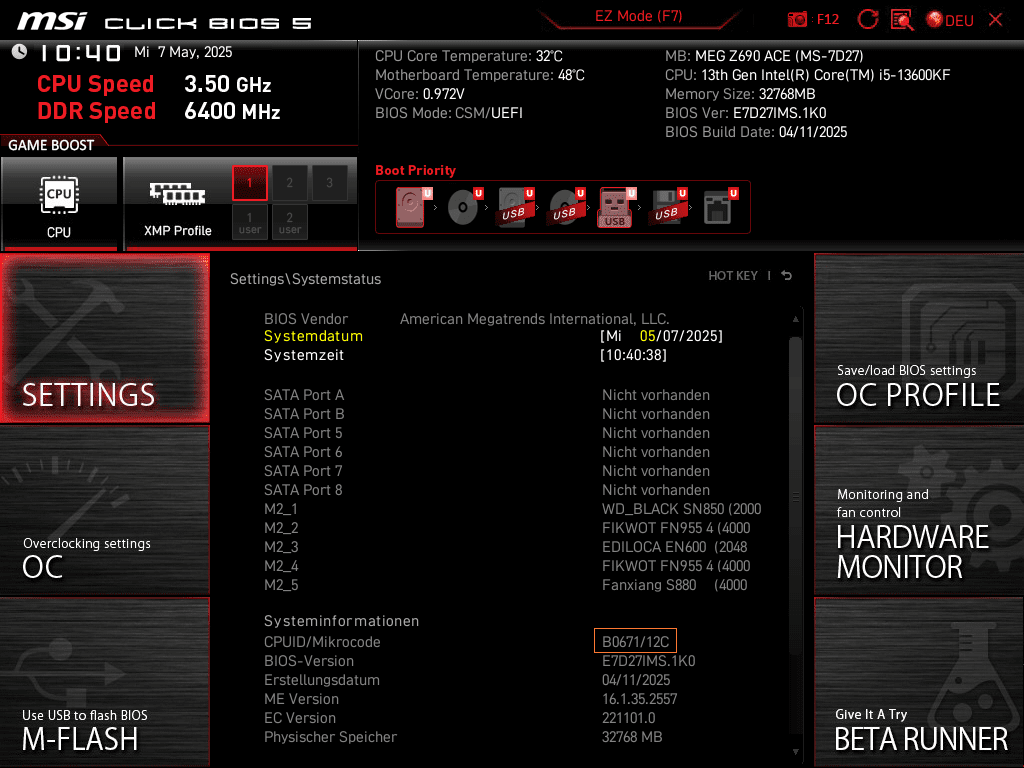Viewport: 1024px width, 768px height.
Task: Select the M2_4 row label
Action: (x=281, y=566)
